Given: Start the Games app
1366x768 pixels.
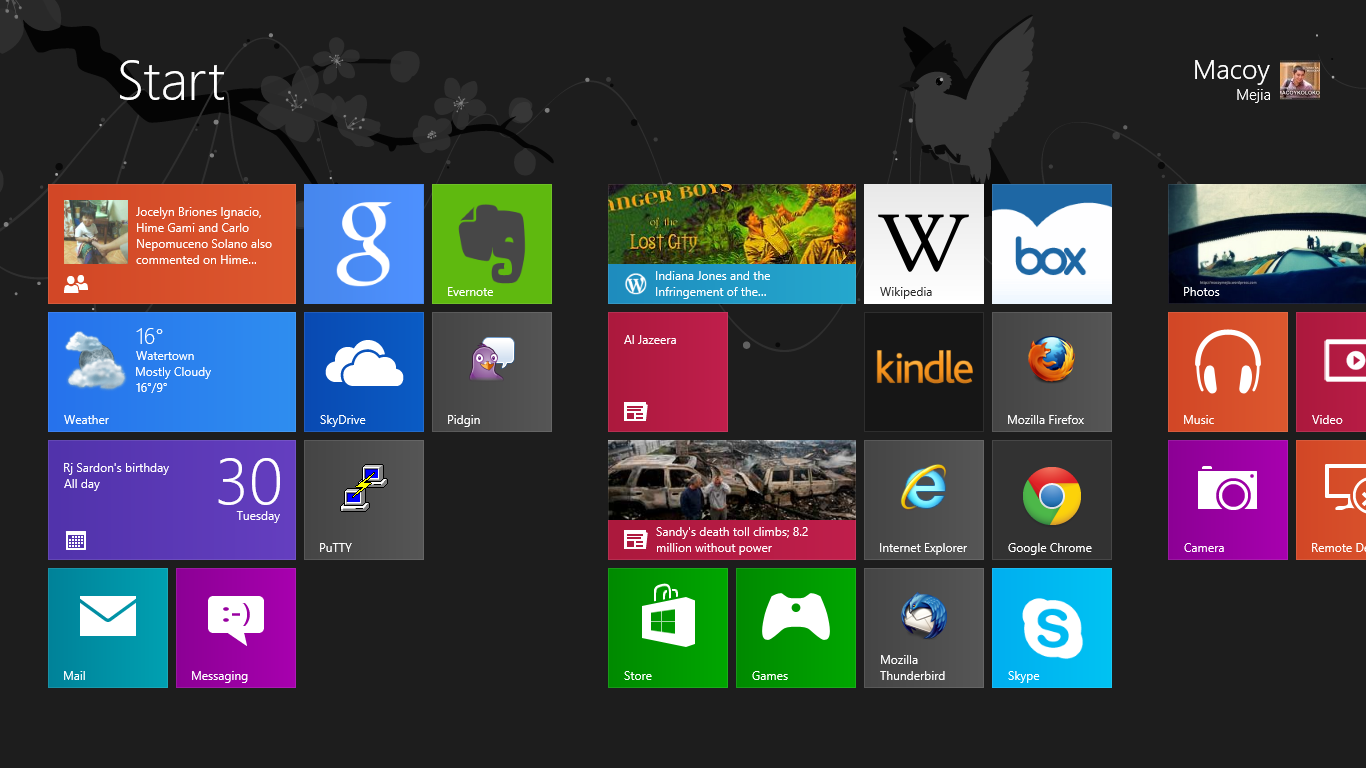Looking at the screenshot, I should [795, 628].
